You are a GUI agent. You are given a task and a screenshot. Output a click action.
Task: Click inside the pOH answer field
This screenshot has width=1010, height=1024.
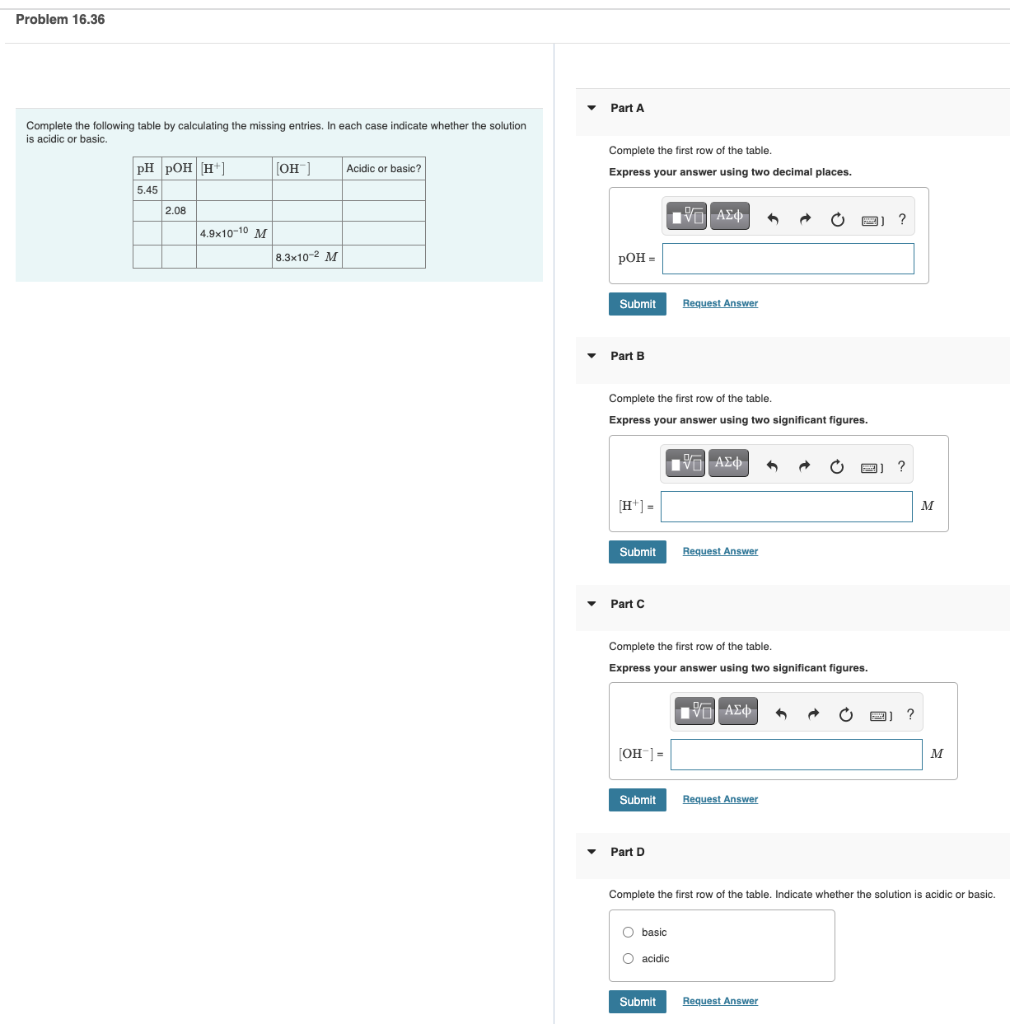787,258
